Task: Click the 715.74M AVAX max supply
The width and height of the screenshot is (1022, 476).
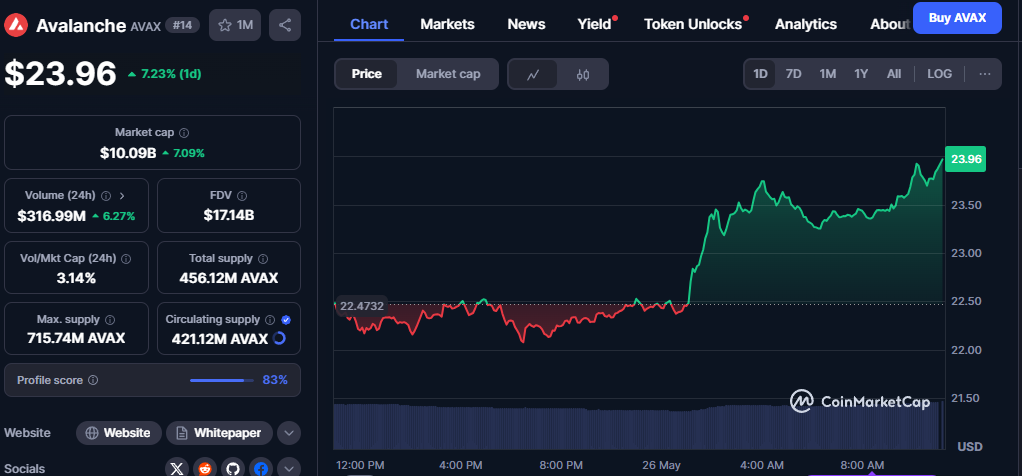Action: click(76, 338)
